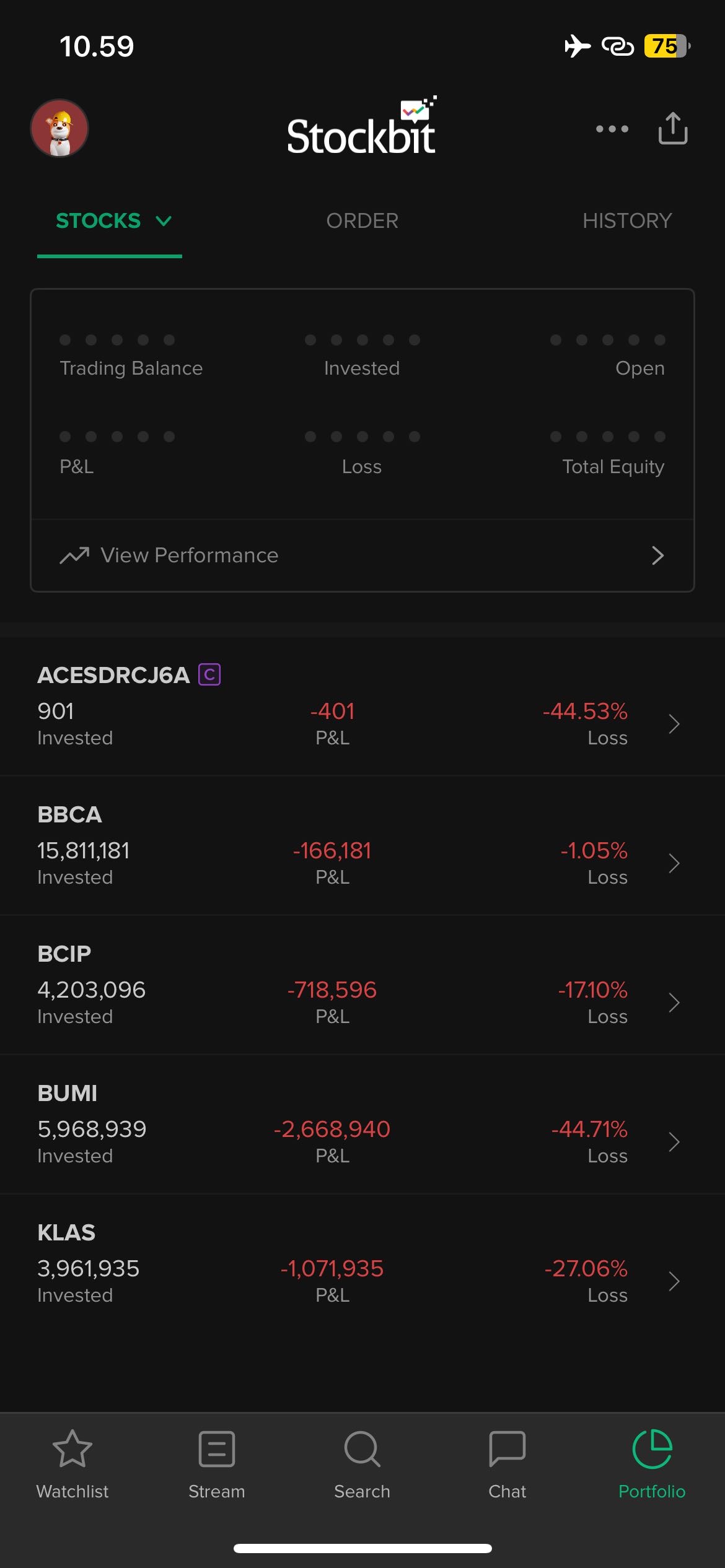
Task: Tap the share portfolio icon
Action: 673,128
